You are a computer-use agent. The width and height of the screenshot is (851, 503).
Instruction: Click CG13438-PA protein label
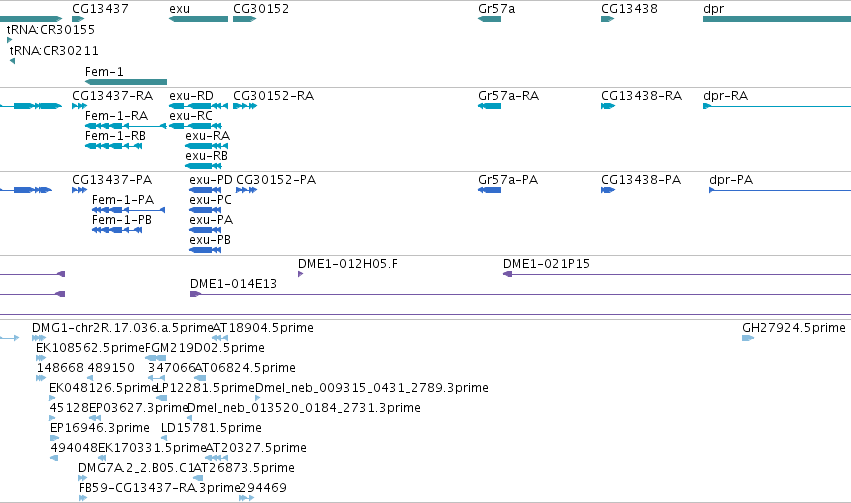pos(641,180)
